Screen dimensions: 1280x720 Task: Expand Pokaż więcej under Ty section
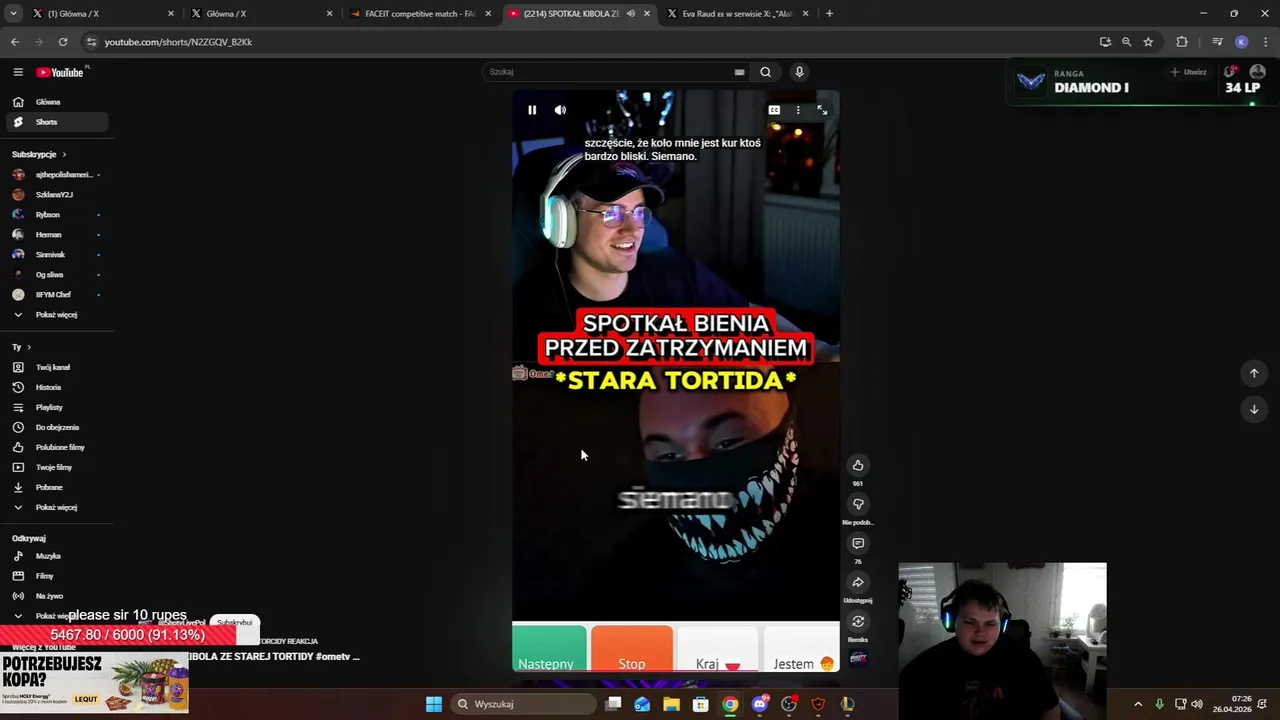tap(56, 507)
